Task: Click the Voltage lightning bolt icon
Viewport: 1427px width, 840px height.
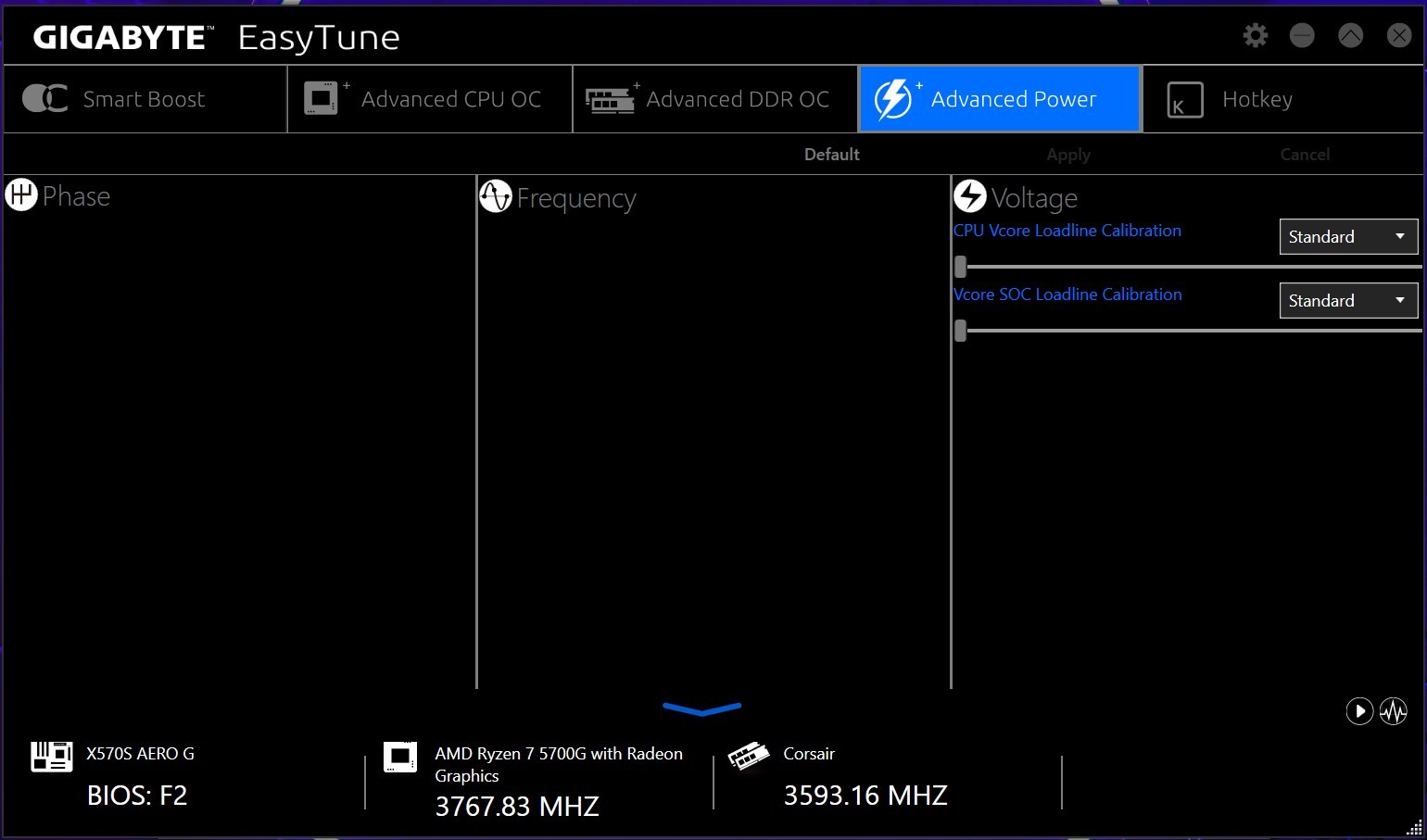Action: pos(970,196)
